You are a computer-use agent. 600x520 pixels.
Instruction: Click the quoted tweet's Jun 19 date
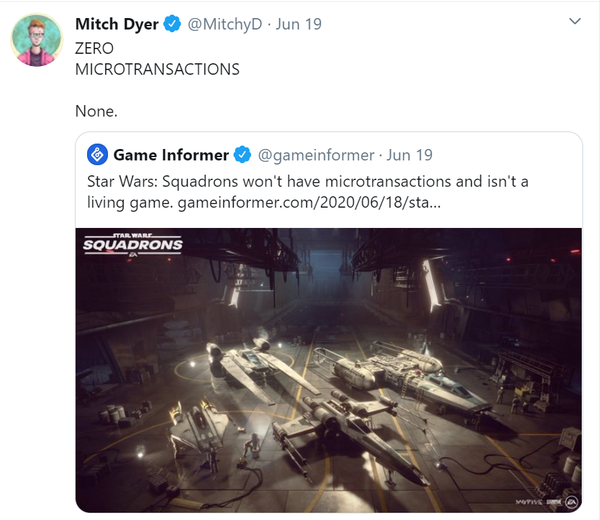click(x=409, y=155)
